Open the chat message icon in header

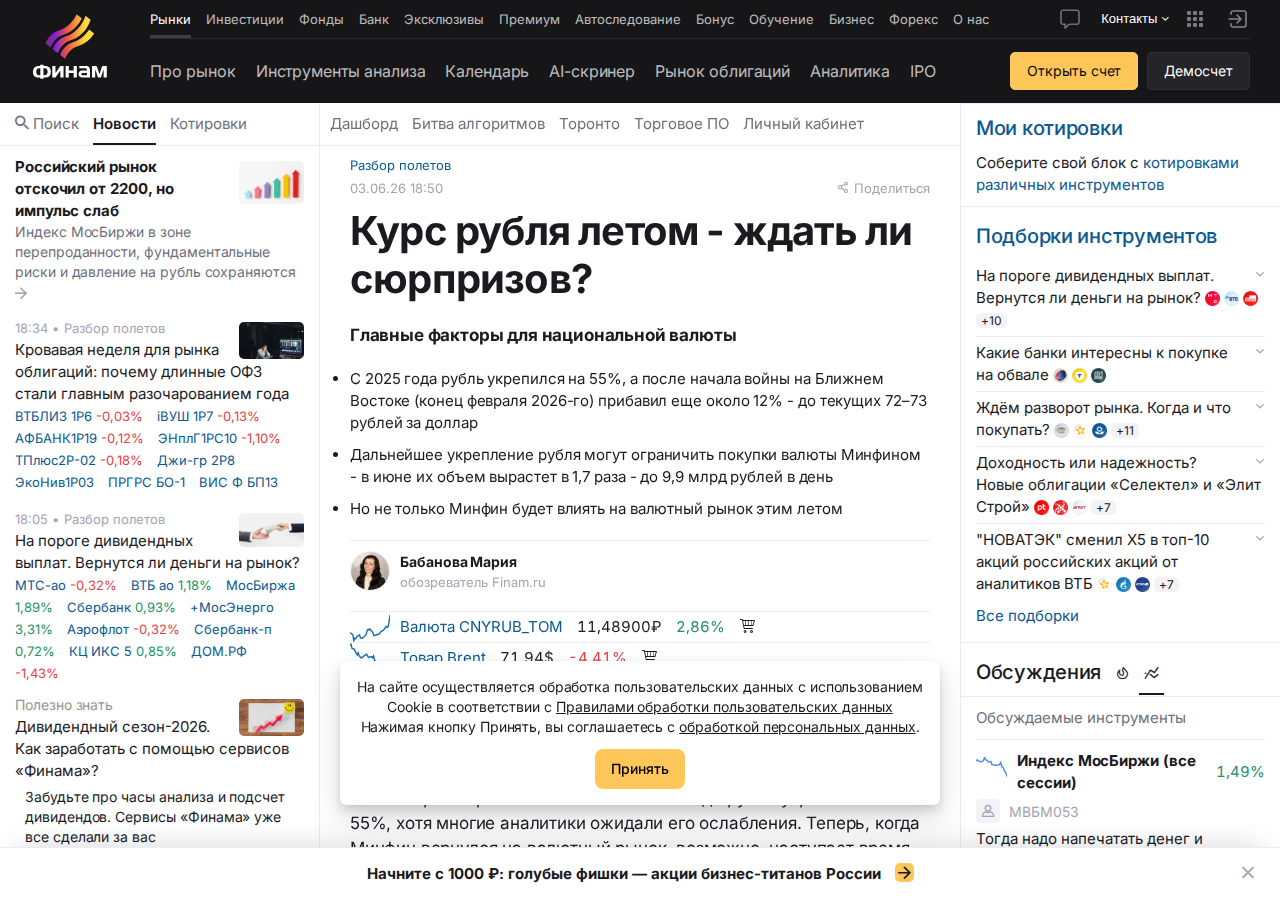point(1070,19)
